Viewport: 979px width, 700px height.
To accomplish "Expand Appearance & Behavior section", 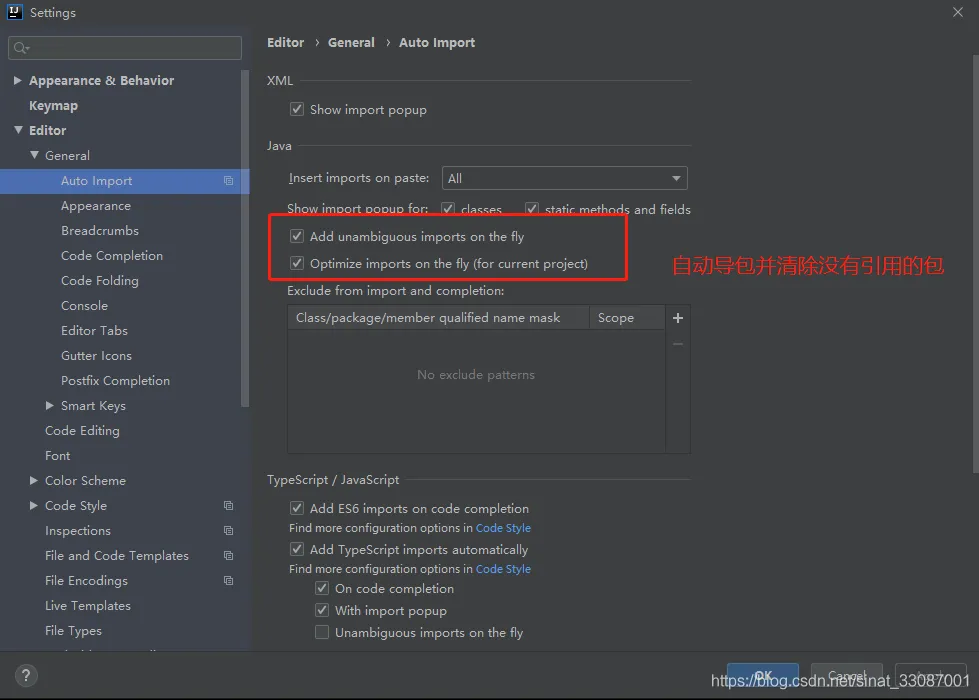I will click(17, 80).
